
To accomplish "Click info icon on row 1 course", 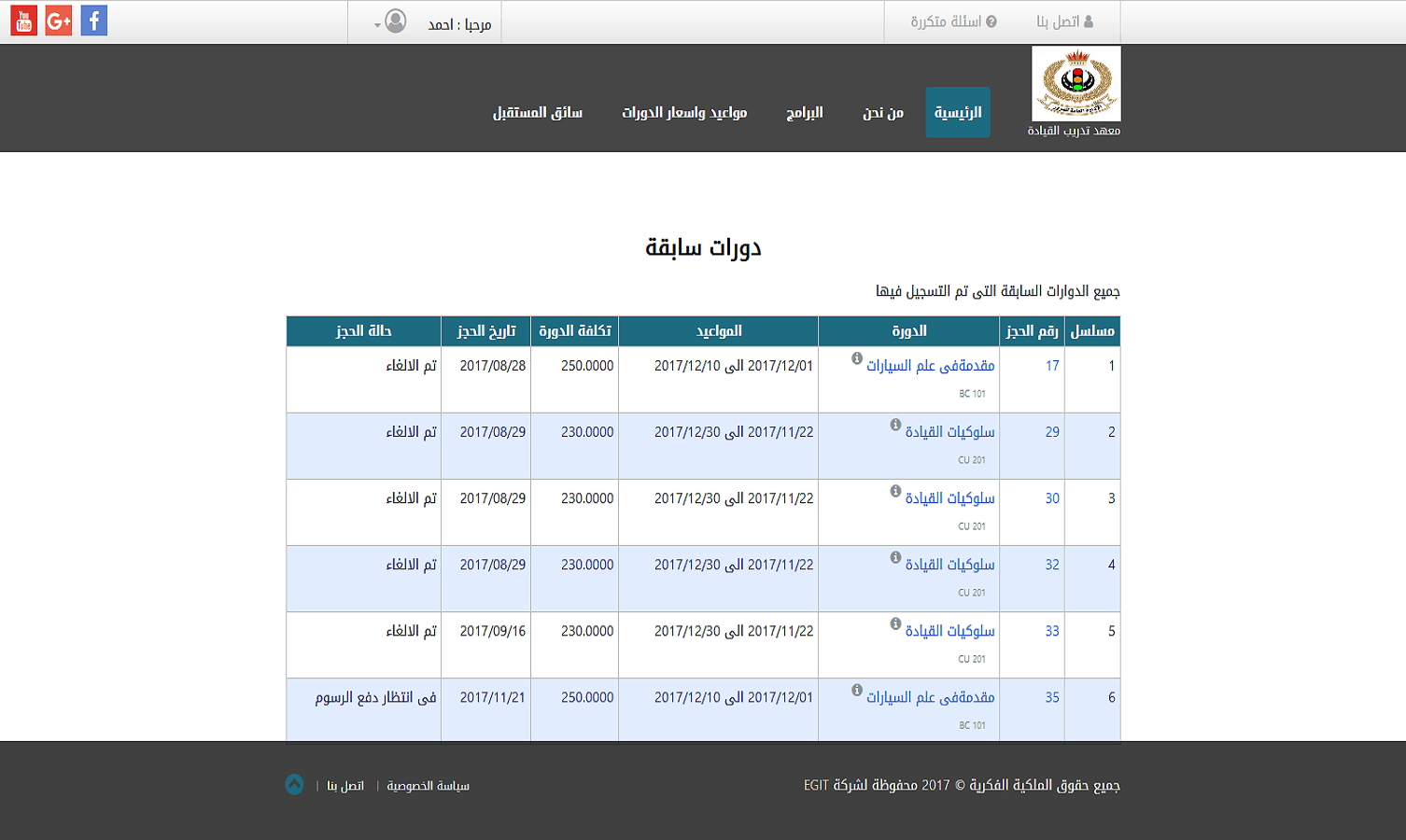I will coord(857,358).
